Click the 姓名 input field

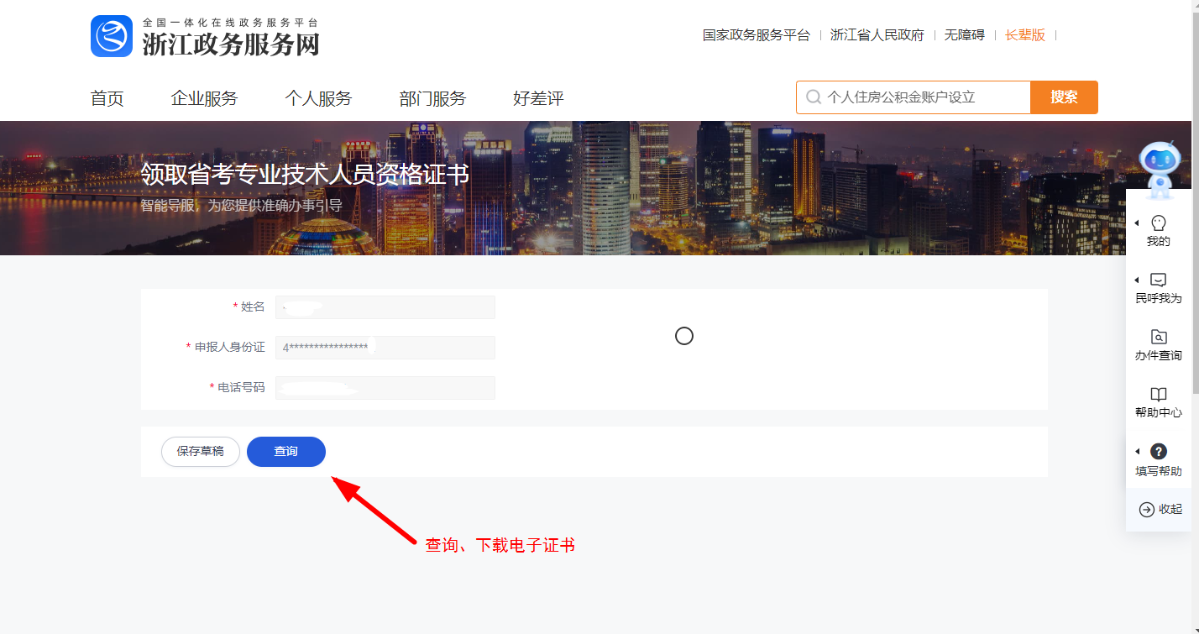(x=384, y=307)
